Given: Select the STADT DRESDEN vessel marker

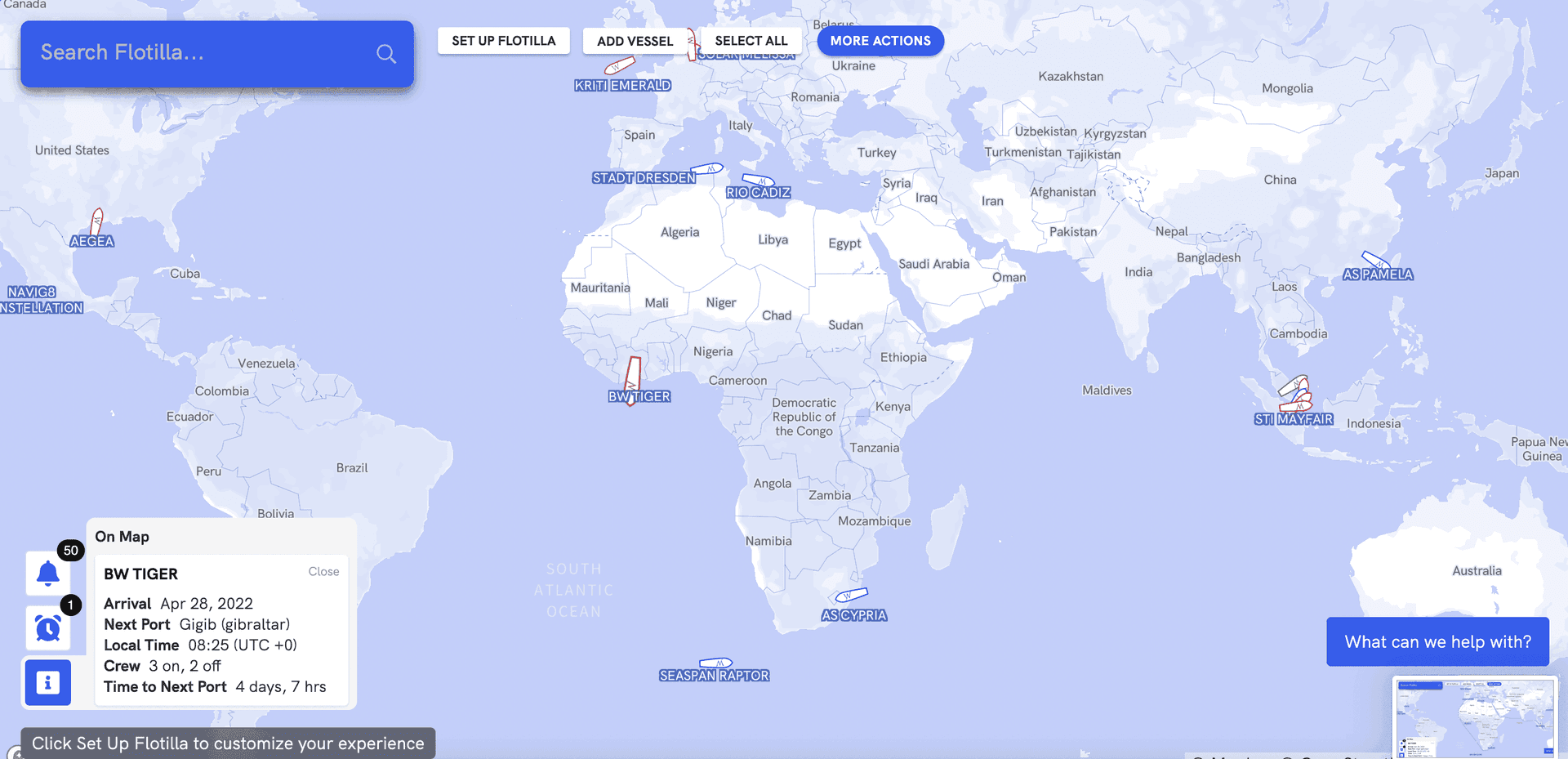Looking at the screenshot, I should (707, 169).
